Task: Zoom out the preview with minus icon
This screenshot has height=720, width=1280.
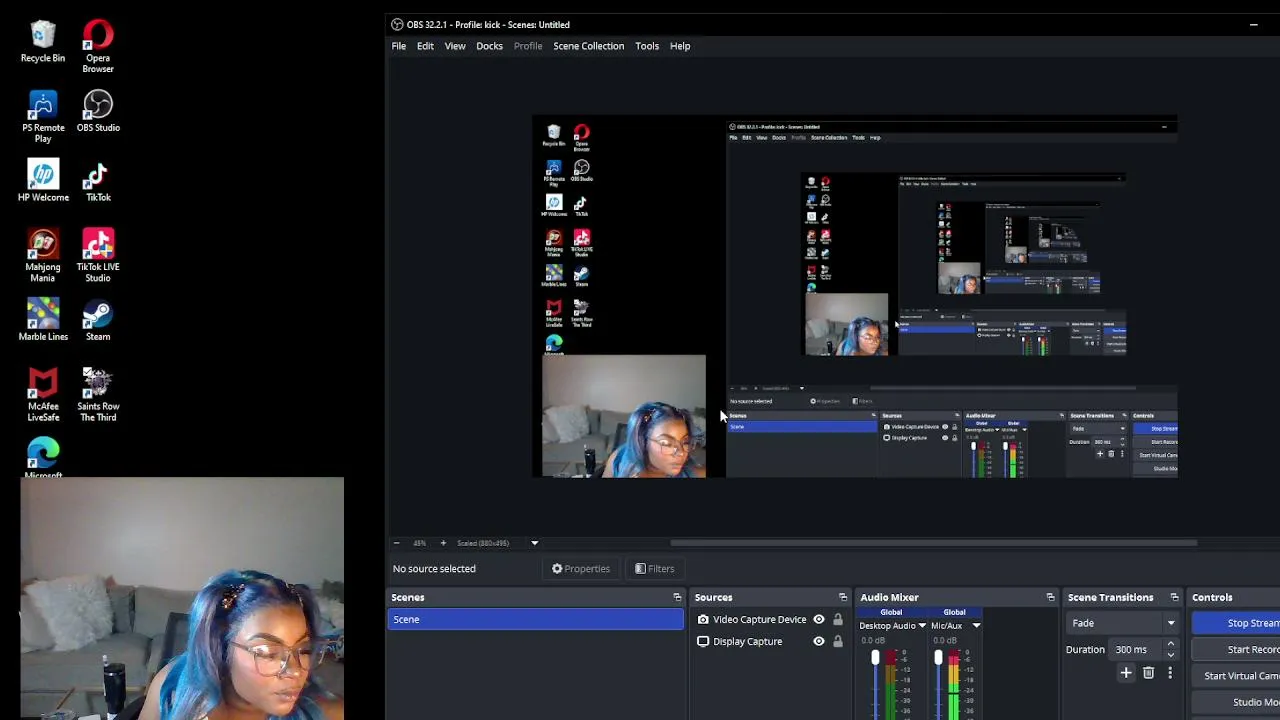Action: coord(396,543)
